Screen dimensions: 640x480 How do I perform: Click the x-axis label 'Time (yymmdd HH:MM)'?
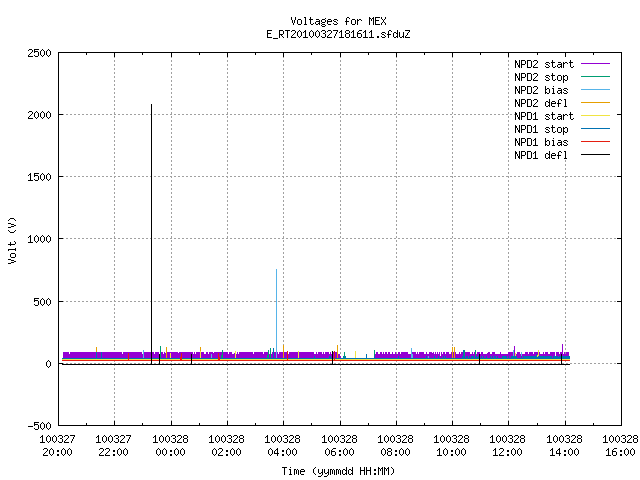click(338, 471)
